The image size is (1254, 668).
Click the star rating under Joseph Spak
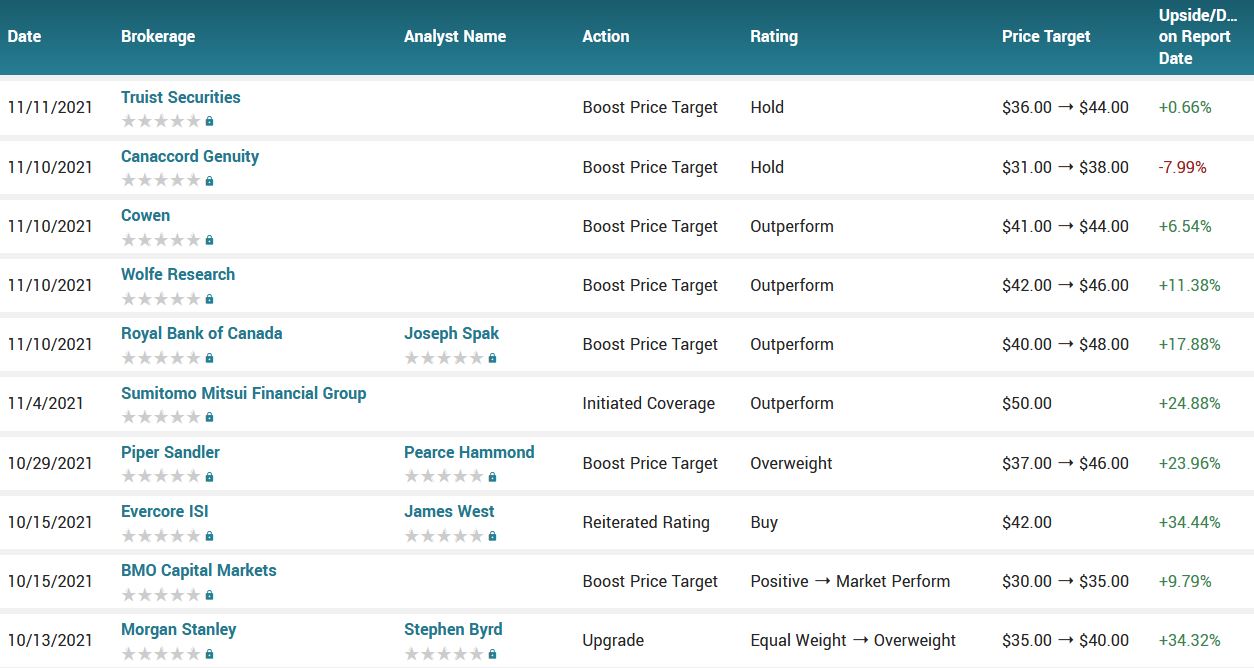pos(444,358)
